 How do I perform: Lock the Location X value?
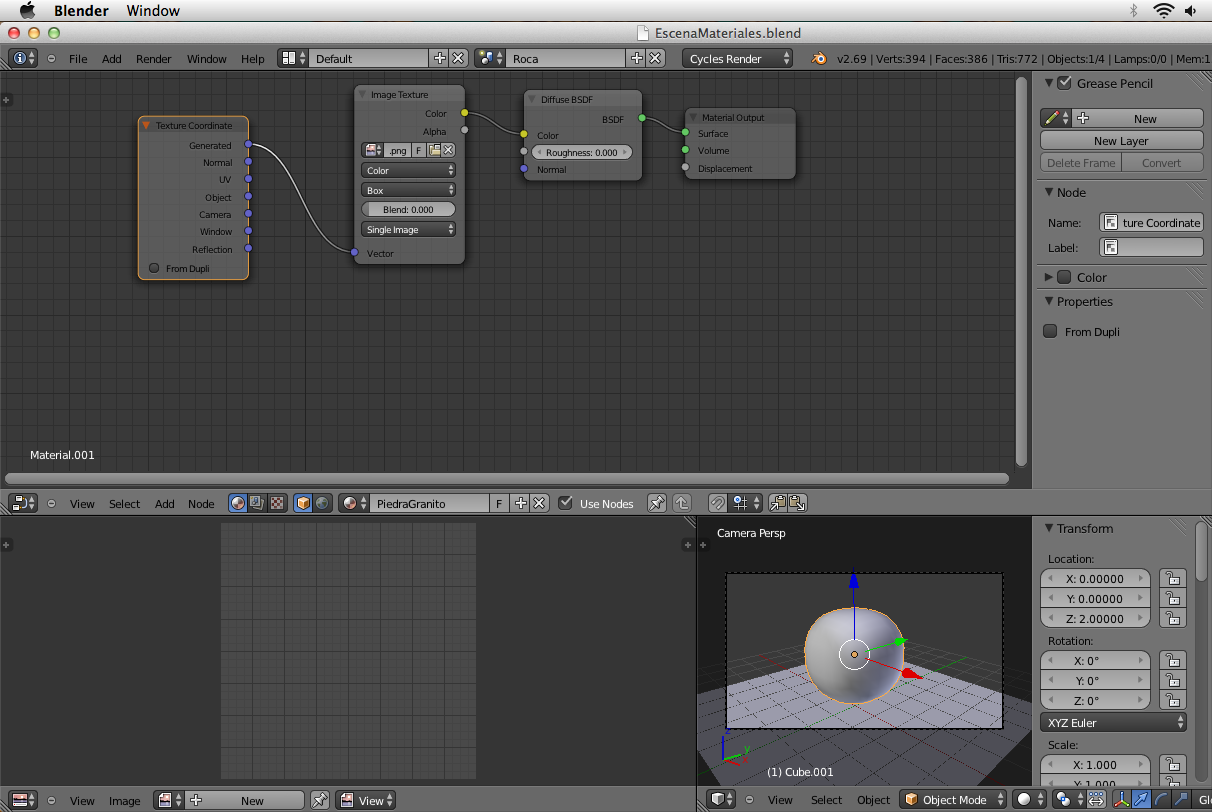(x=1172, y=578)
